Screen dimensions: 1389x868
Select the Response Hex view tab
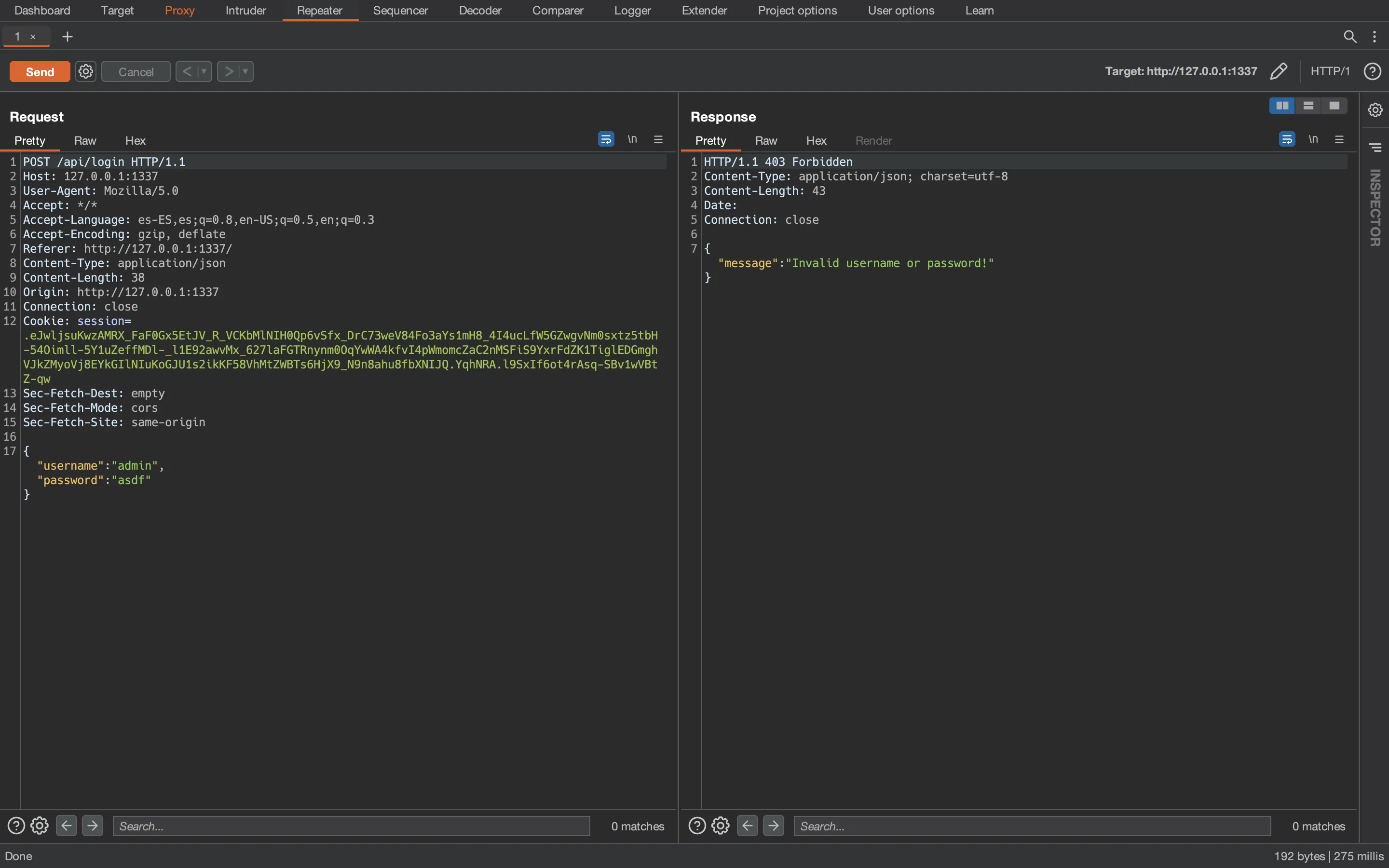816,141
